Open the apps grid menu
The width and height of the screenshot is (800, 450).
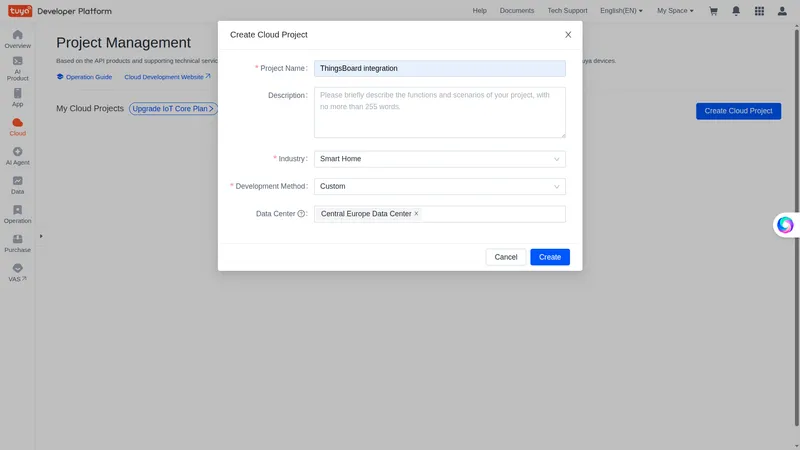(x=759, y=11)
